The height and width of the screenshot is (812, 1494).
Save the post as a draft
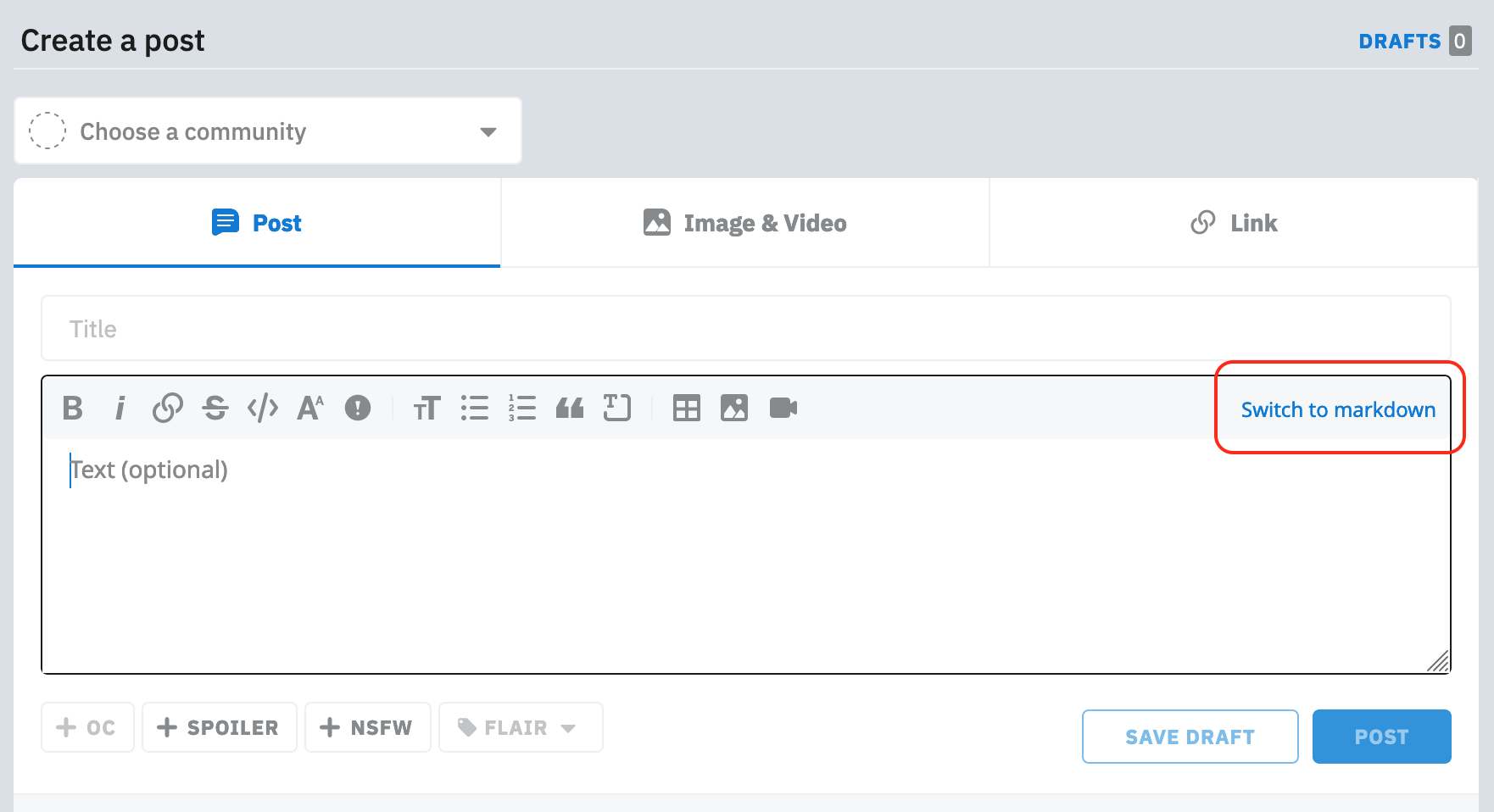coord(1190,737)
